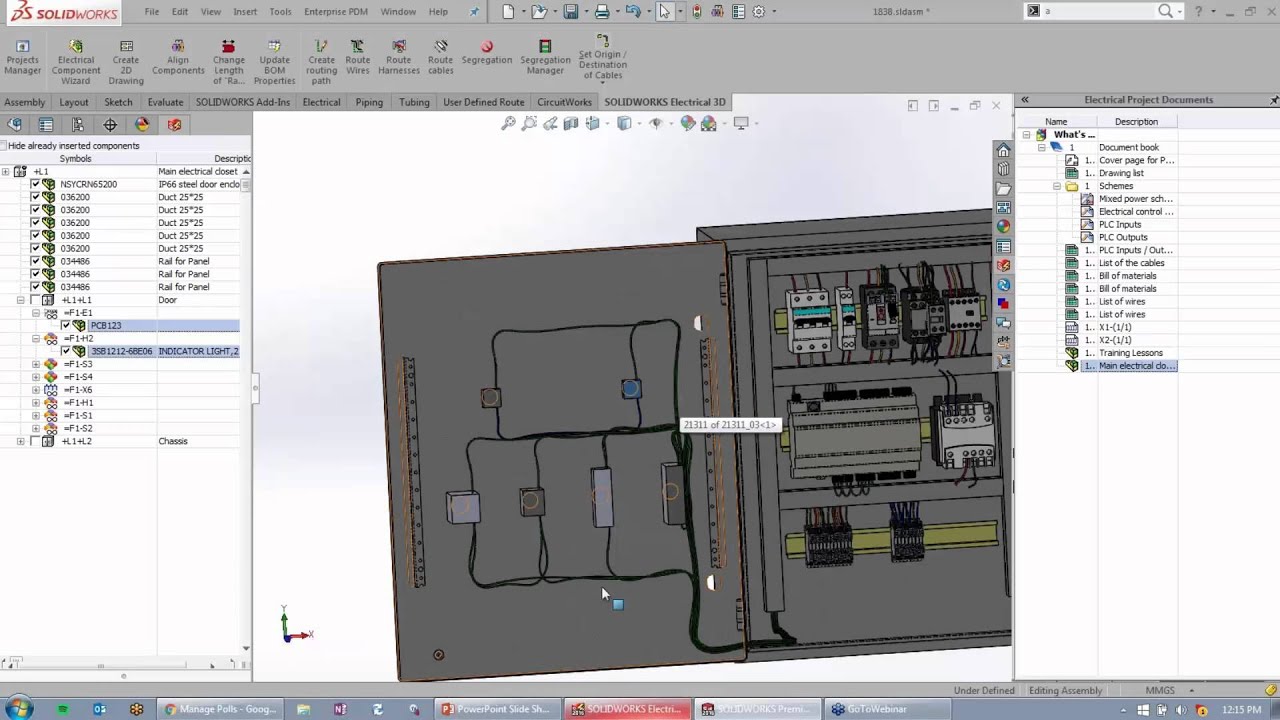Open Options via the gear icon

coord(759,12)
